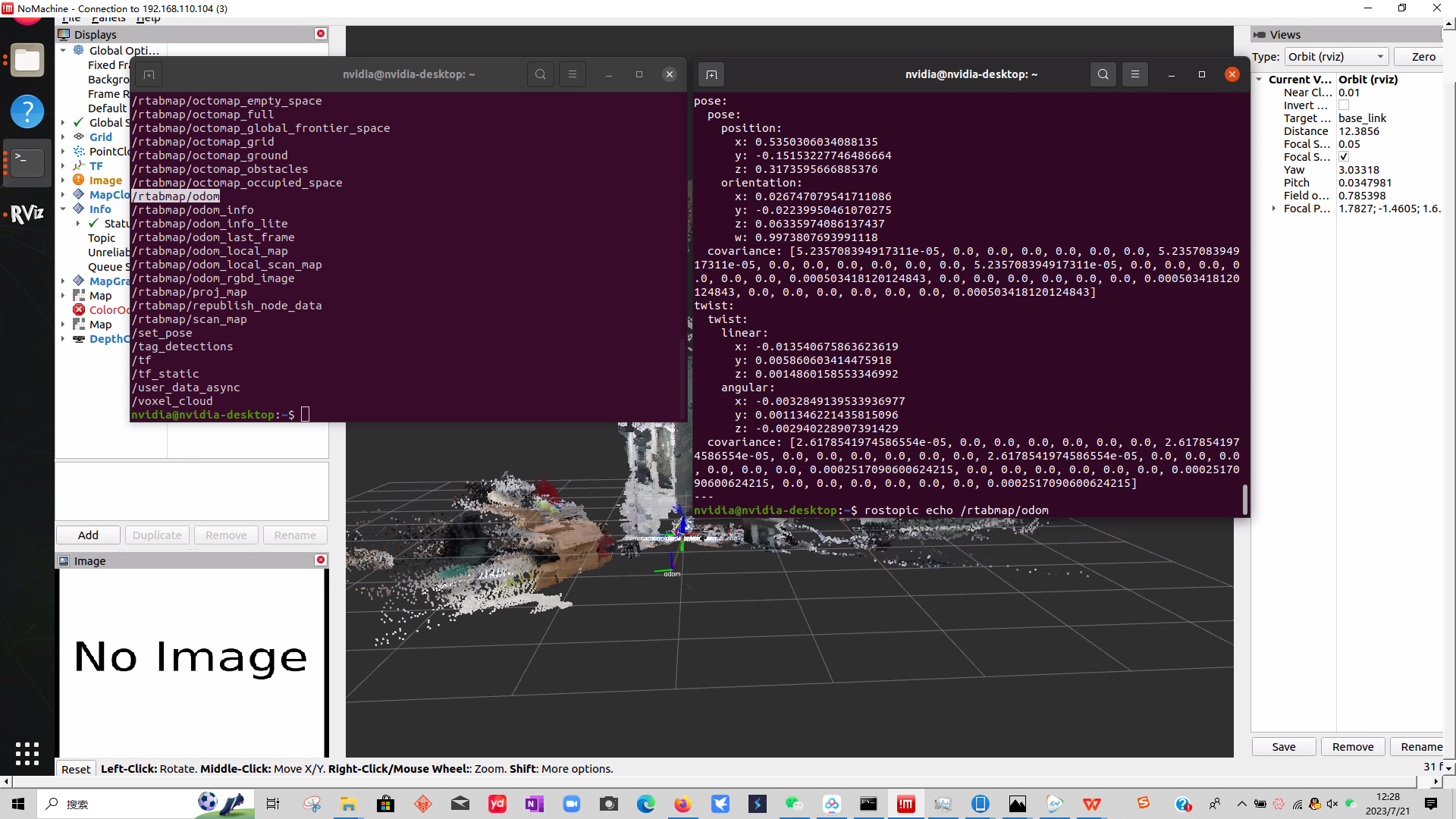Select the TF display item
This screenshot has width=1456, height=819.
(x=96, y=166)
